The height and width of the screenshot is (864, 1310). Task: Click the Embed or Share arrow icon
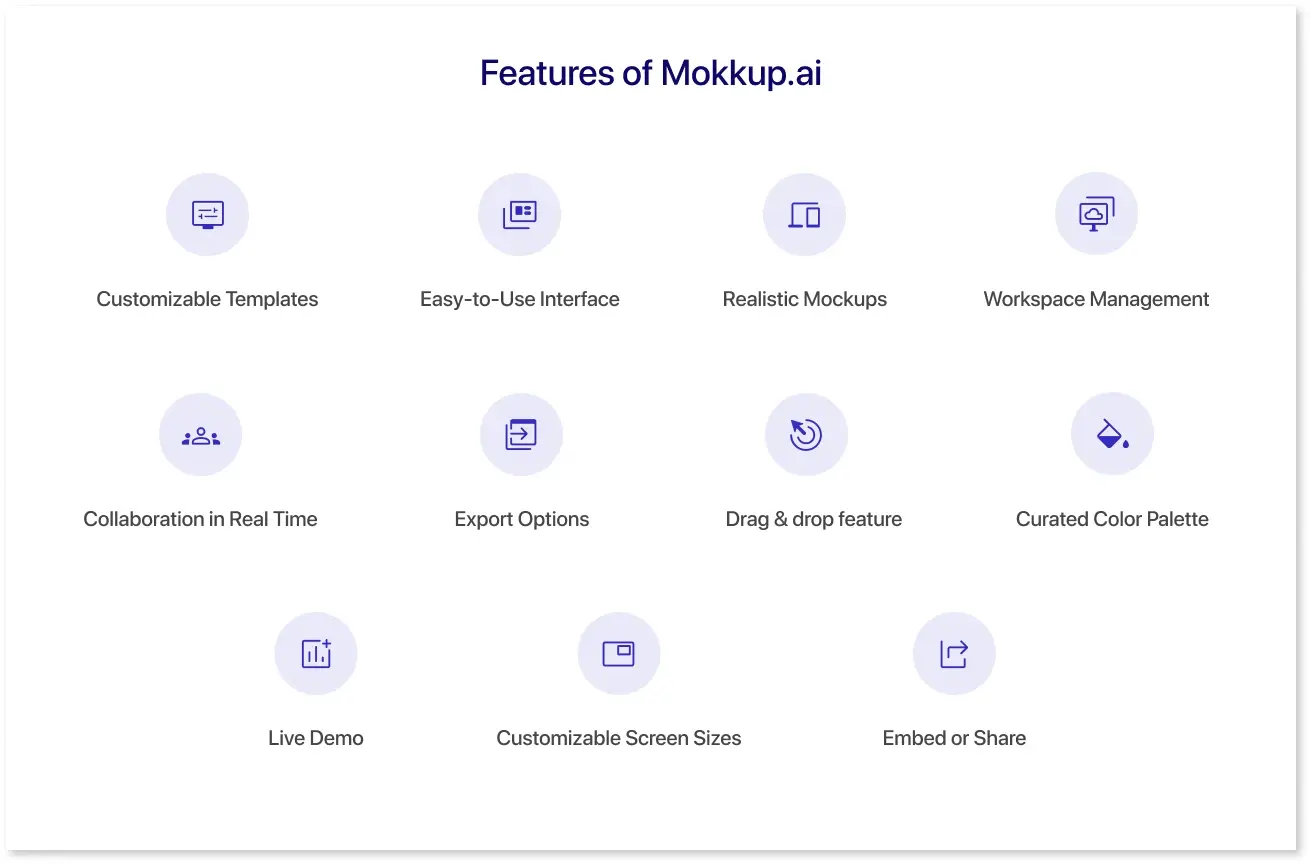[954, 654]
